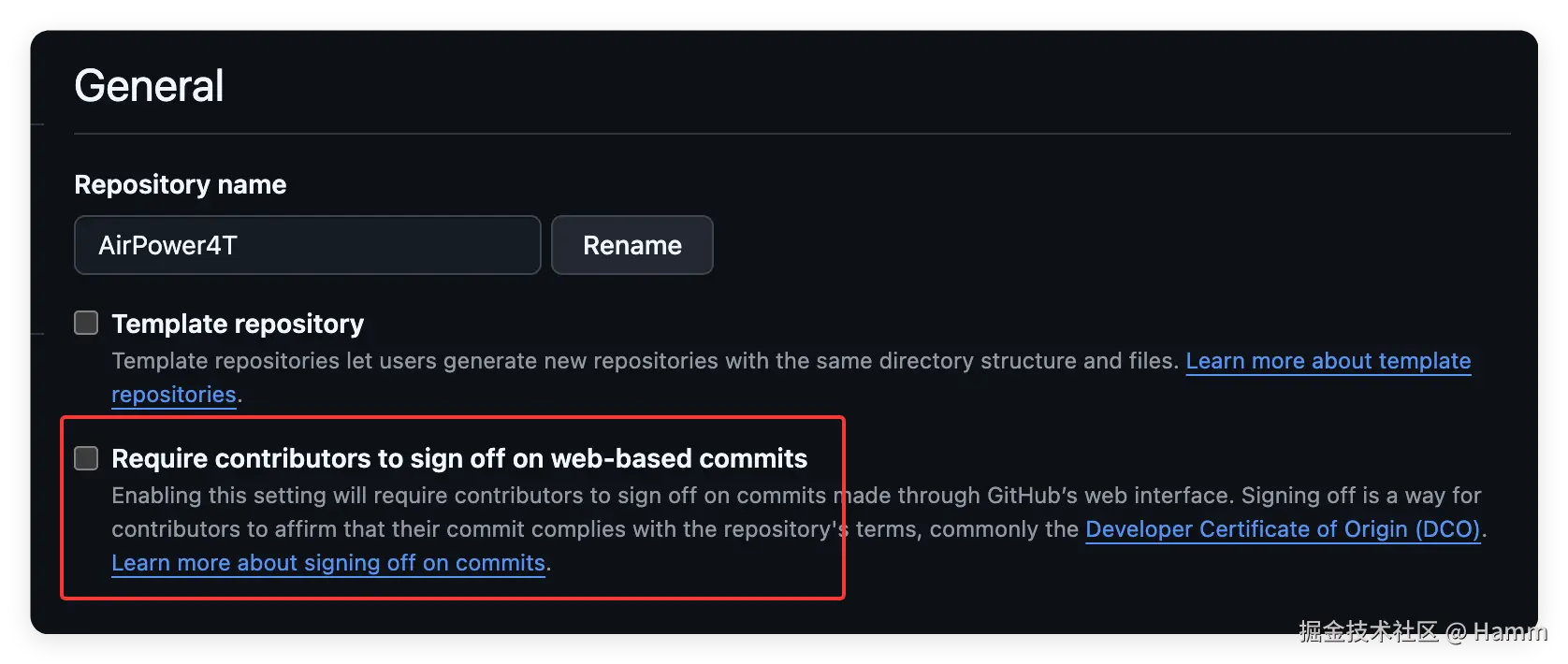Open the Developer Certificate of Origin (DCO) link
Screen dimensions: 1568x664
1283,529
